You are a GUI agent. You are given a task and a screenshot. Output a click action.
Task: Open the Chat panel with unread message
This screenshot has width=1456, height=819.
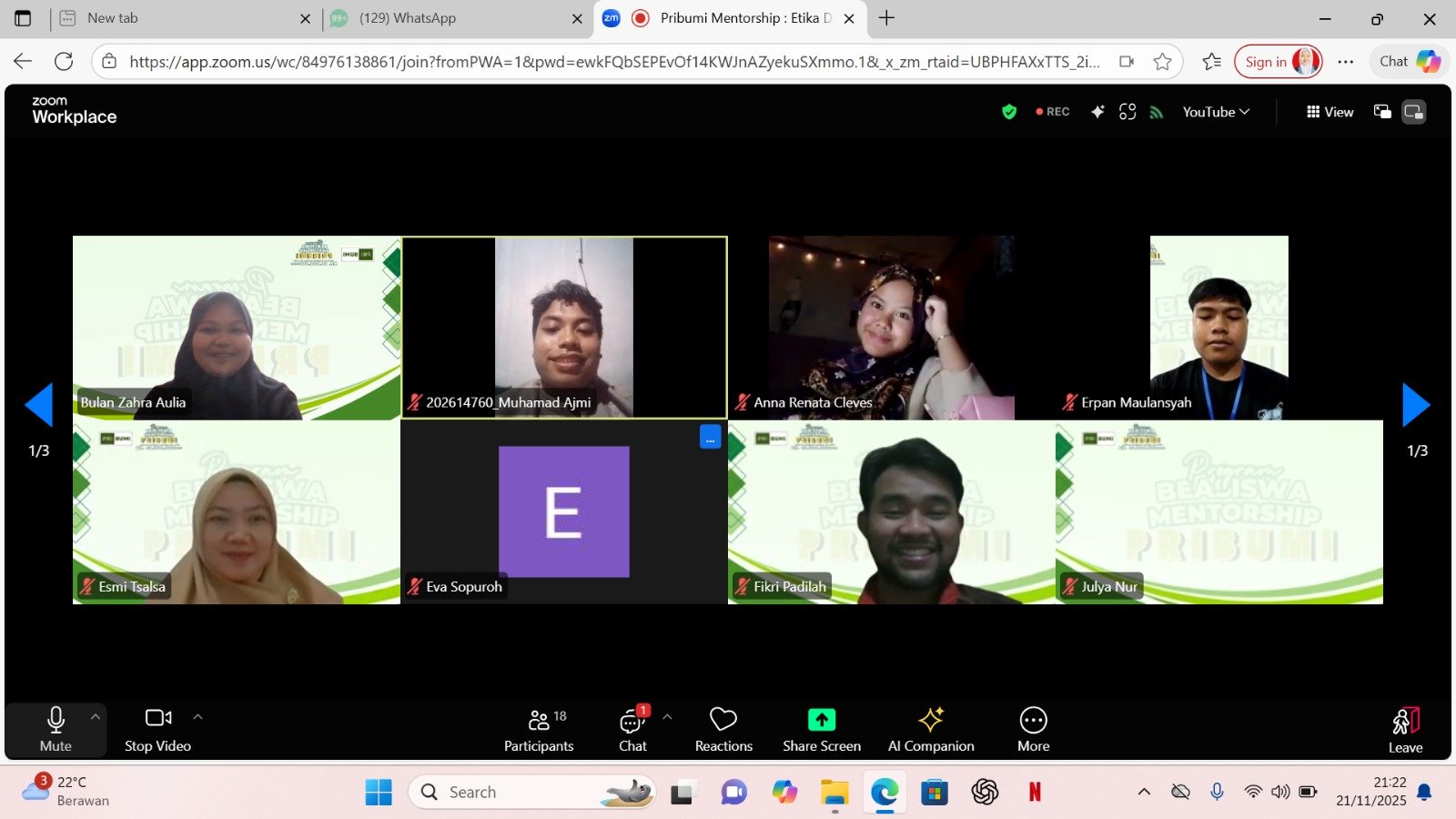click(632, 730)
